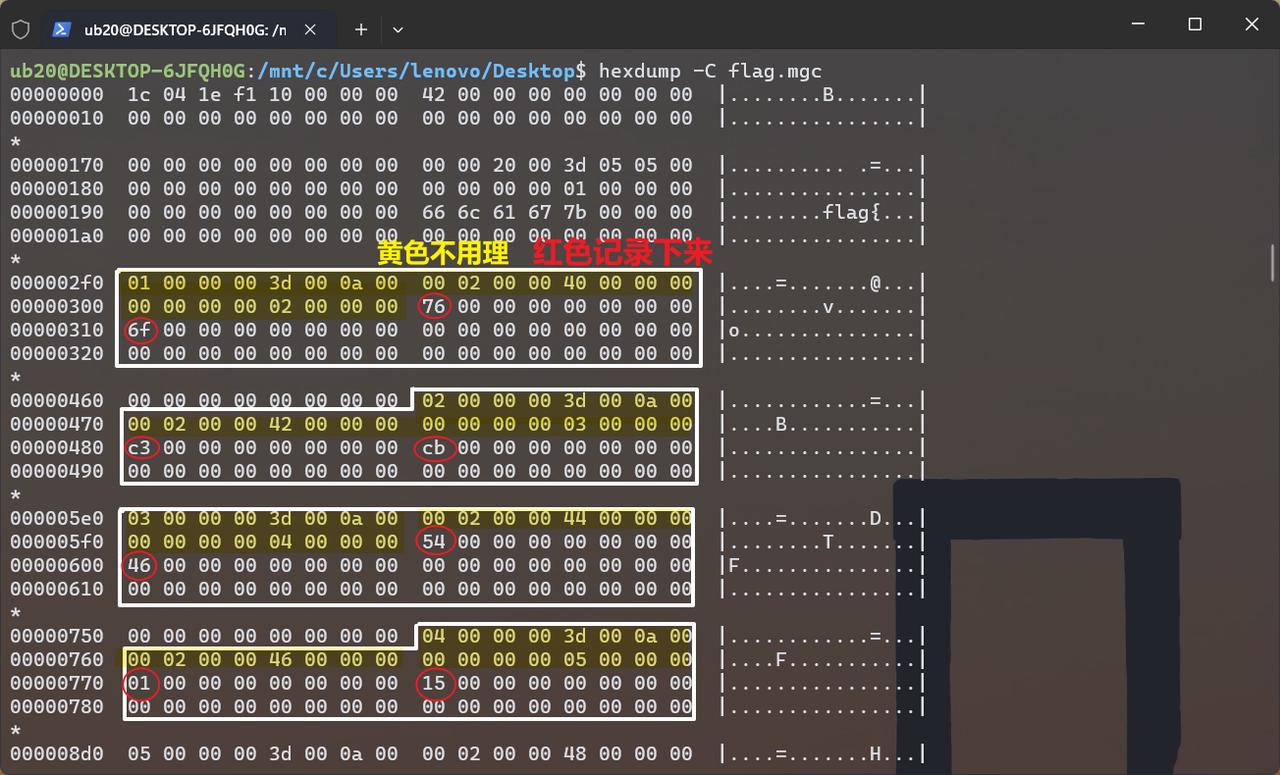Click the offset 00000190

tap(57, 212)
